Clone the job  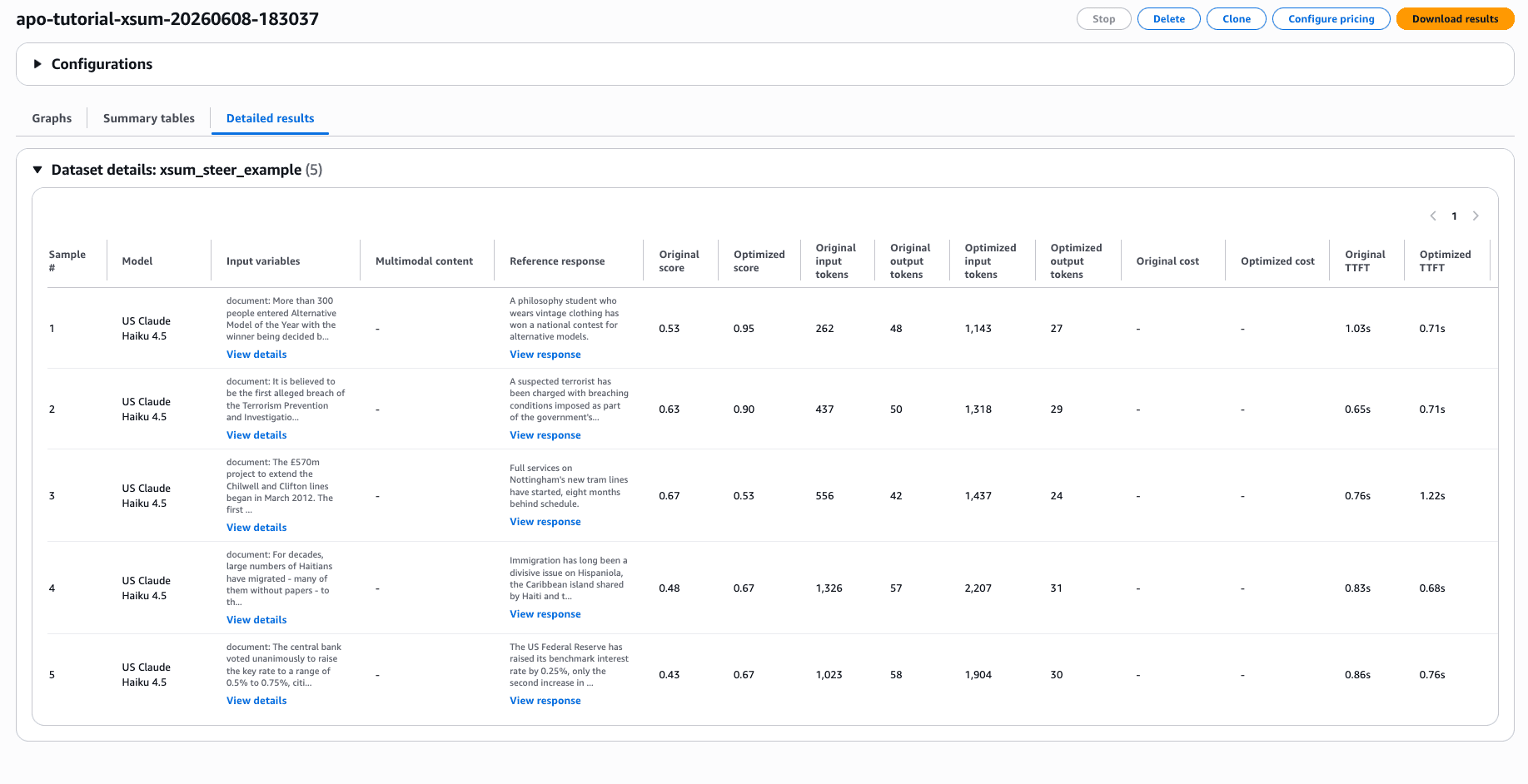point(1237,19)
